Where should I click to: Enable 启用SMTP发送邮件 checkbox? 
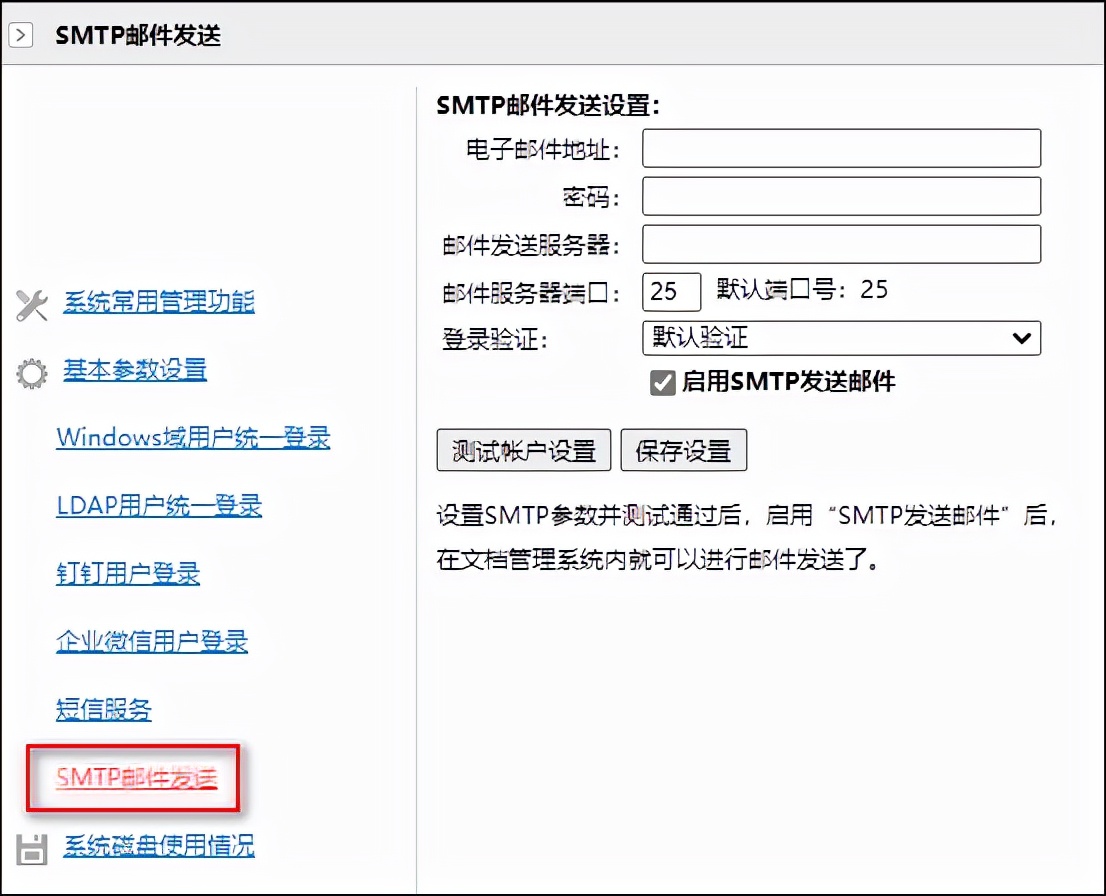(x=663, y=381)
